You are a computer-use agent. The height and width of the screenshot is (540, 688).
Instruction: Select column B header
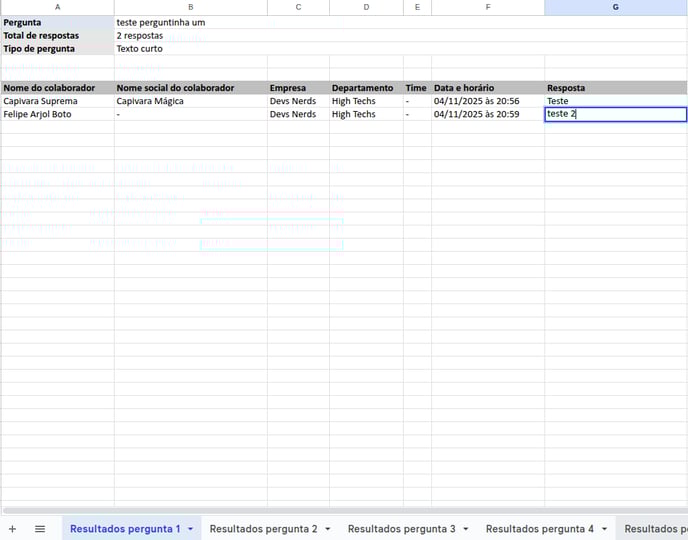tap(190, 7)
